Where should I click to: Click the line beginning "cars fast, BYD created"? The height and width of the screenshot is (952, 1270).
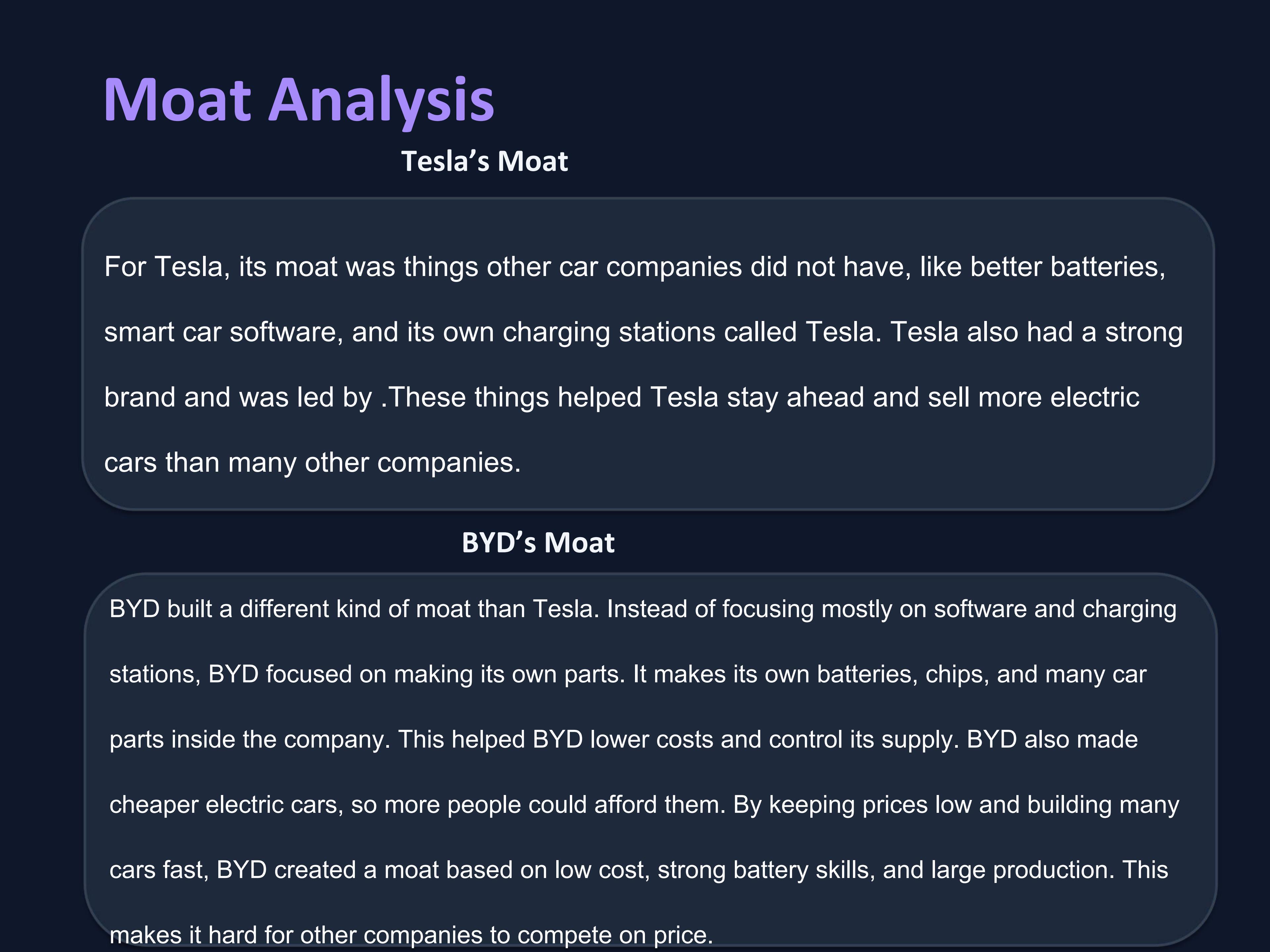[638, 870]
